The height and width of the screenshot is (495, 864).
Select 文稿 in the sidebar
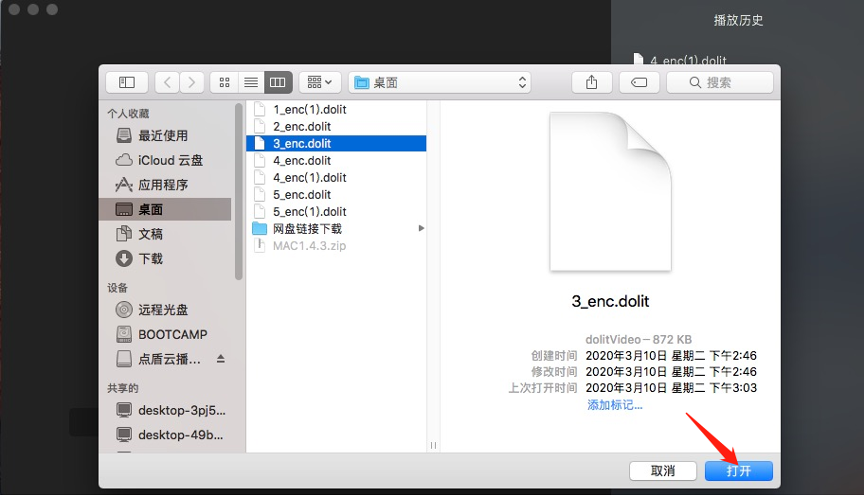click(x=165, y=234)
